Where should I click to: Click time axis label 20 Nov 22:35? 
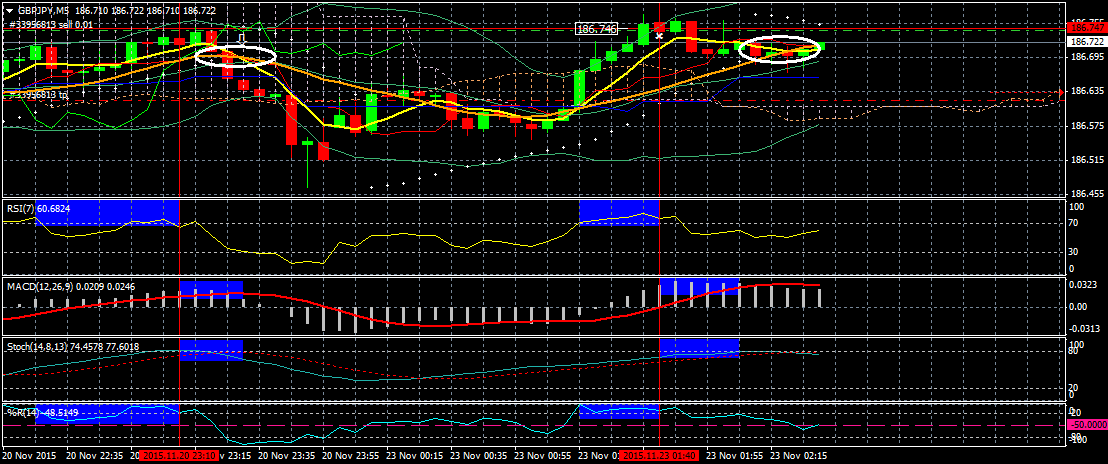pos(97,456)
